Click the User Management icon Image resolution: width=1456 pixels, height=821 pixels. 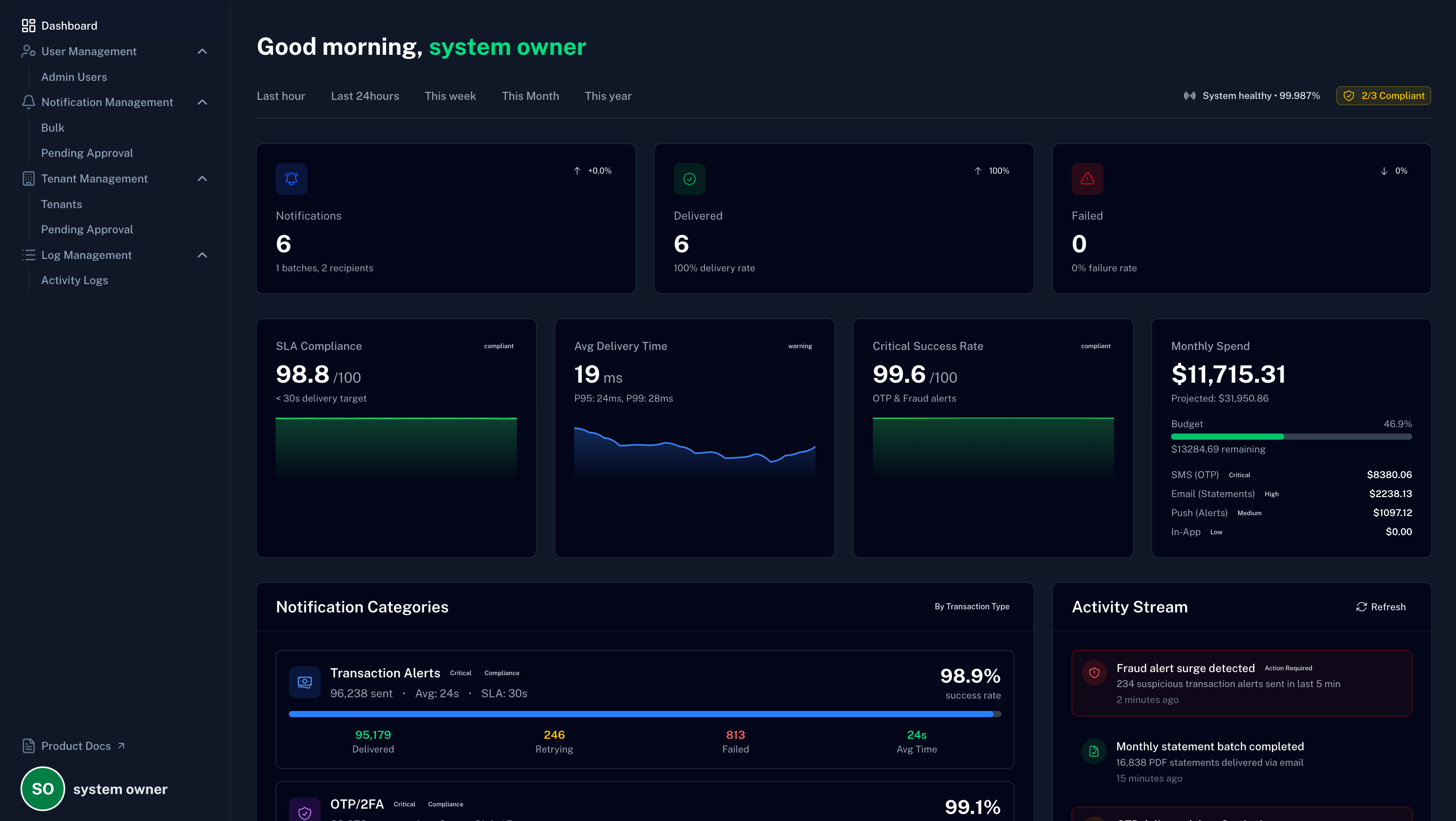pos(29,51)
